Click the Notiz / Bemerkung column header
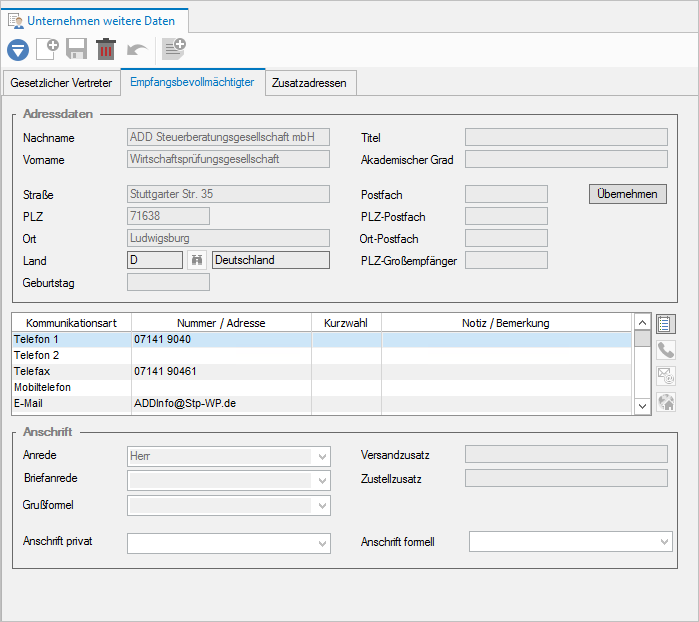Image resolution: width=699 pixels, height=622 pixels. click(x=506, y=323)
